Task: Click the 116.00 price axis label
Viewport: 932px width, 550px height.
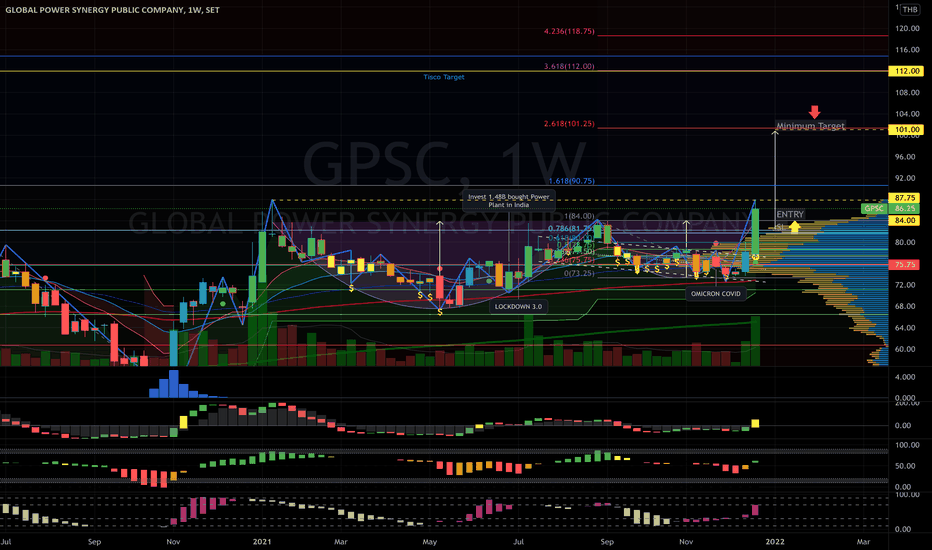Action: click(908, 50)
